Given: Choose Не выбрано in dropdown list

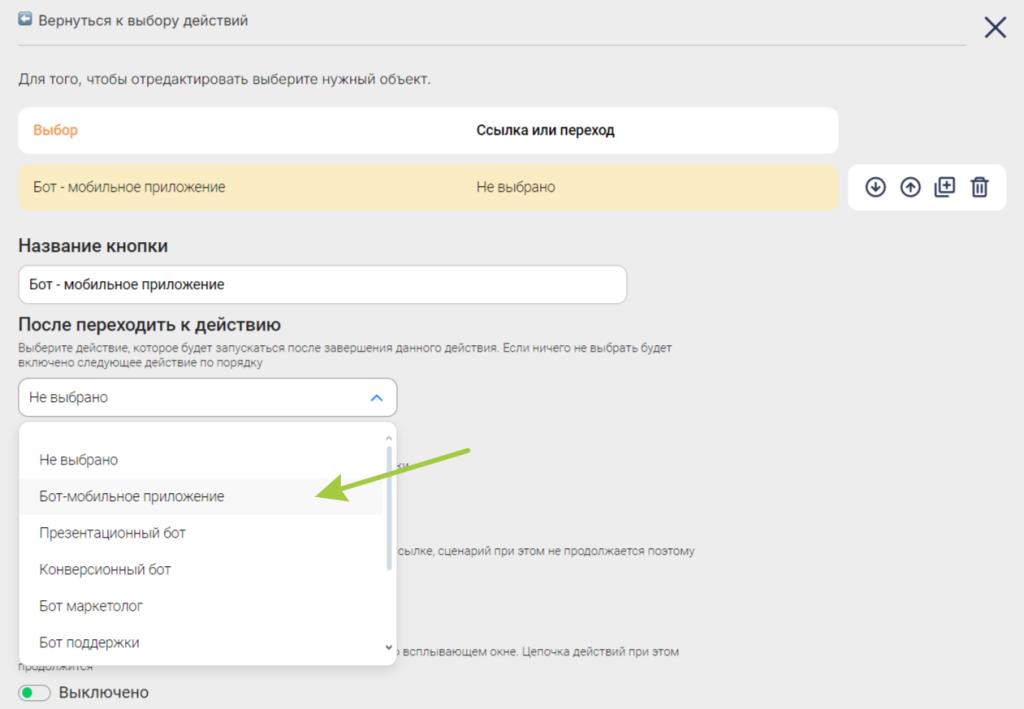Looking at the screenshot, I should point(201,460).
